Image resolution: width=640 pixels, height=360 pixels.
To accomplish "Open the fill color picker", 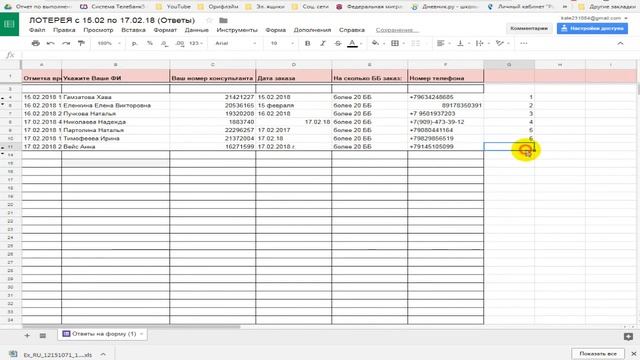I will 376,43.
